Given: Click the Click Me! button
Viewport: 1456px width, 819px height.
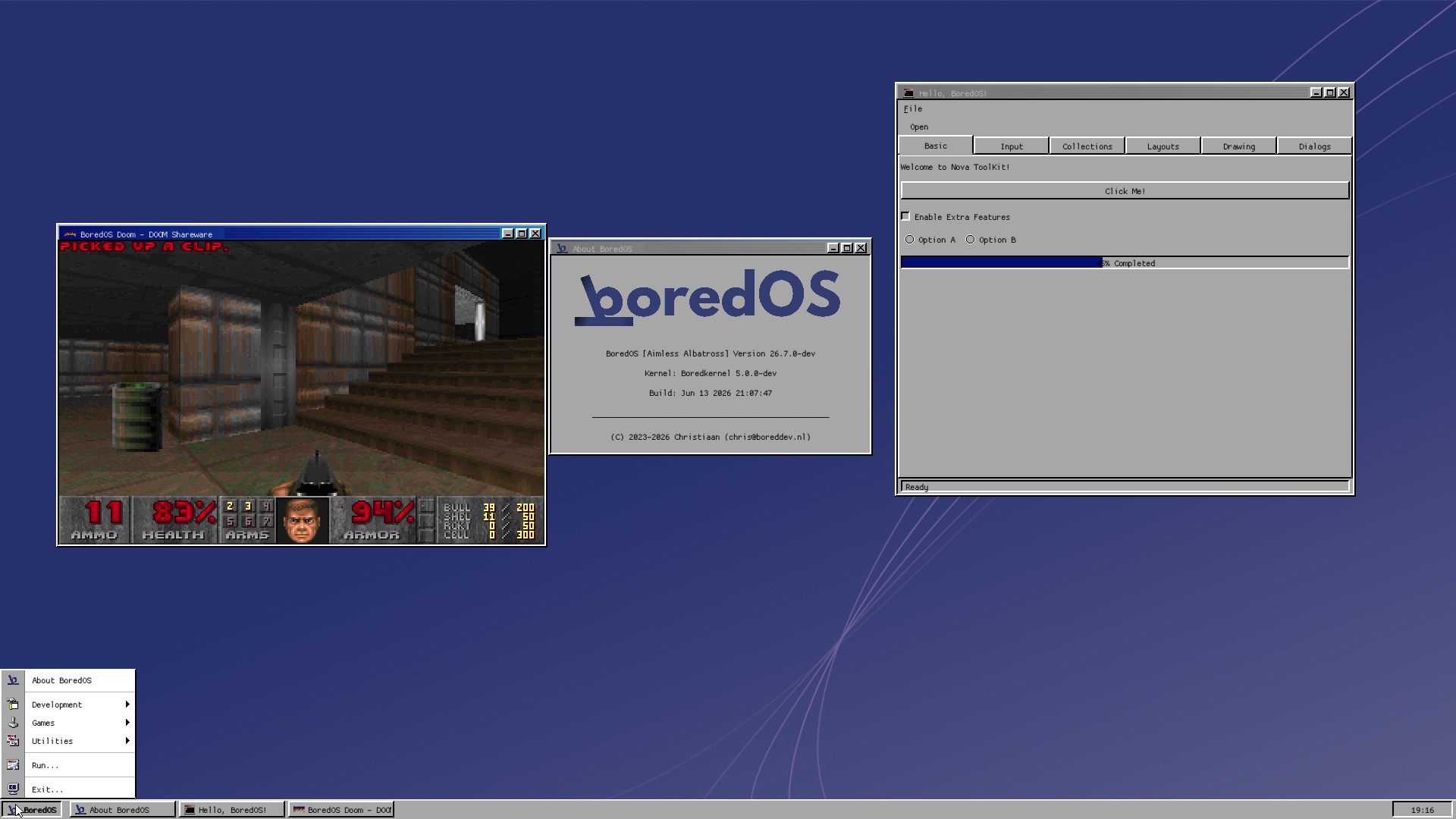Looking at the screenshot, I should click(1125, 190).
